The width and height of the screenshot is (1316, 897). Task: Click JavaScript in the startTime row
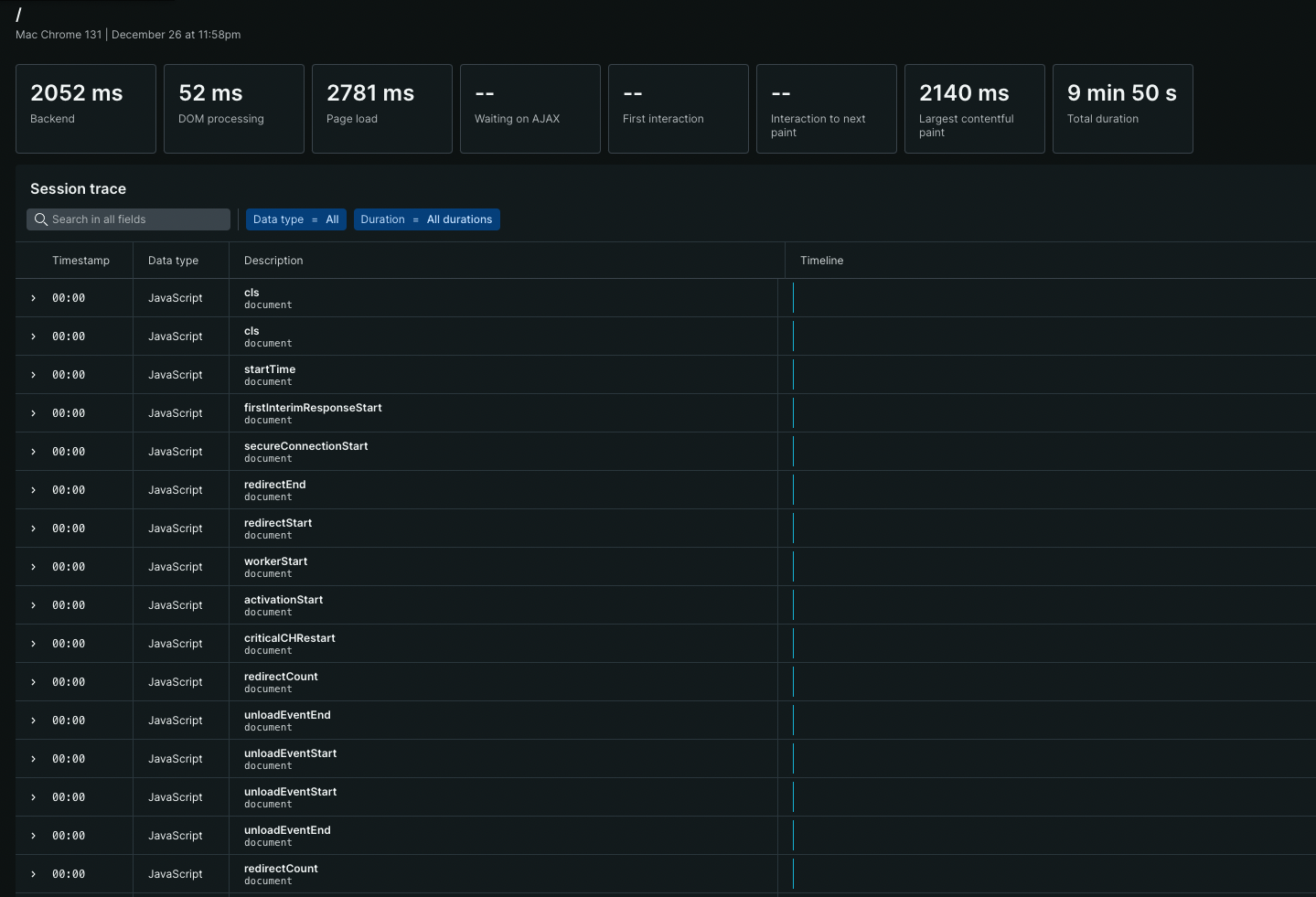coord(176,375)
